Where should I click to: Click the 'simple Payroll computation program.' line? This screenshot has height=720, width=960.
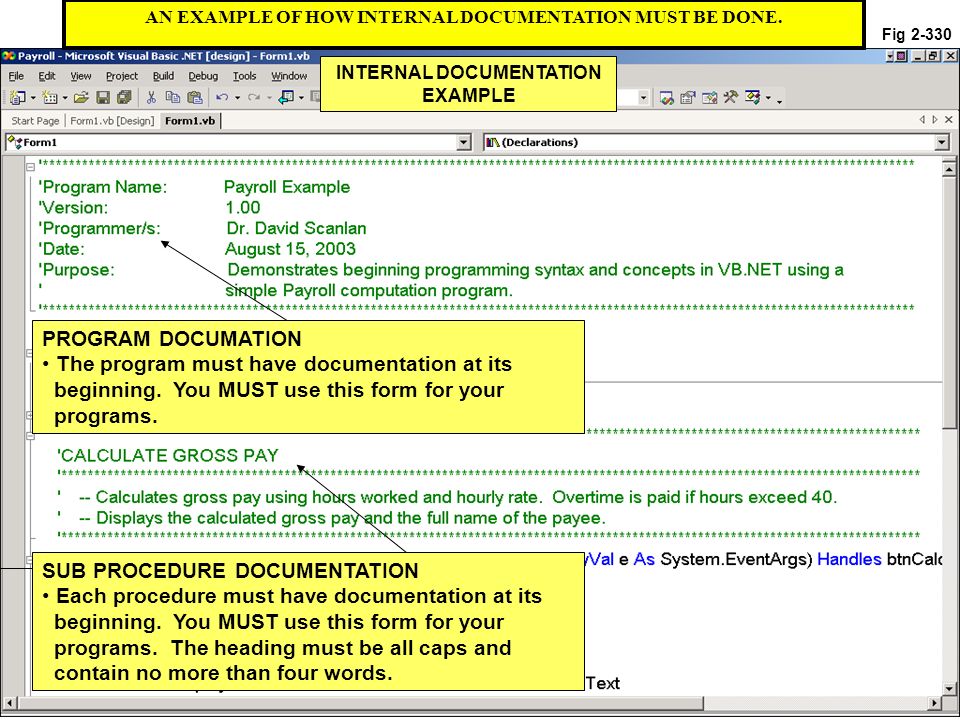[369, 290]
